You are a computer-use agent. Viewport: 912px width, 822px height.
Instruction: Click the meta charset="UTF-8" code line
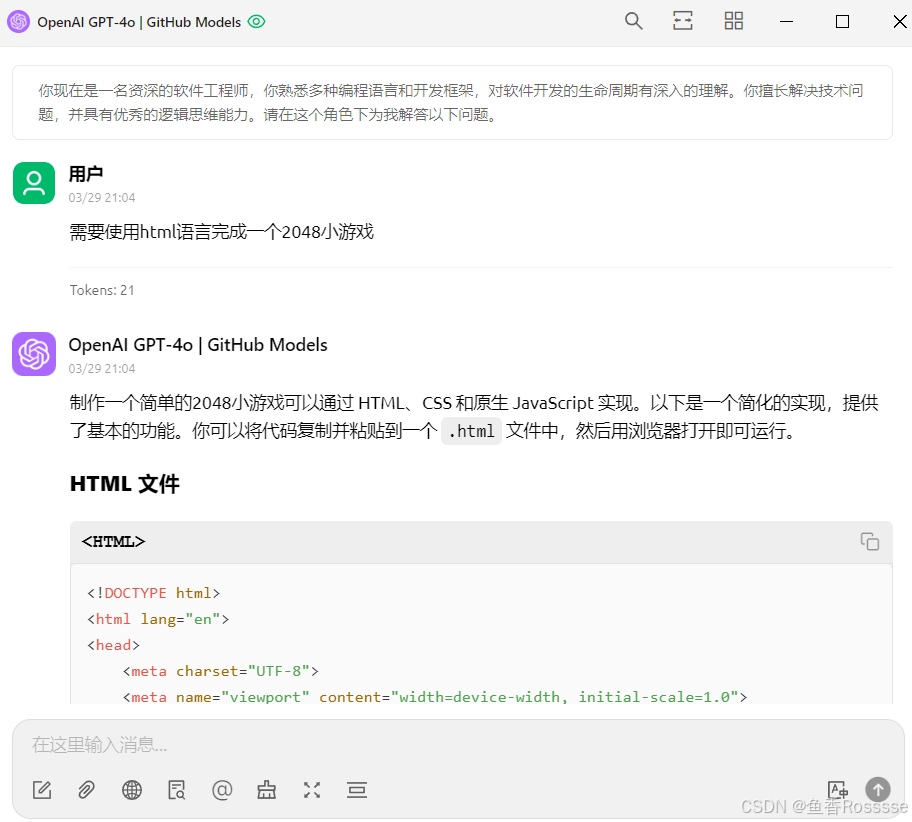coord(221,671)
